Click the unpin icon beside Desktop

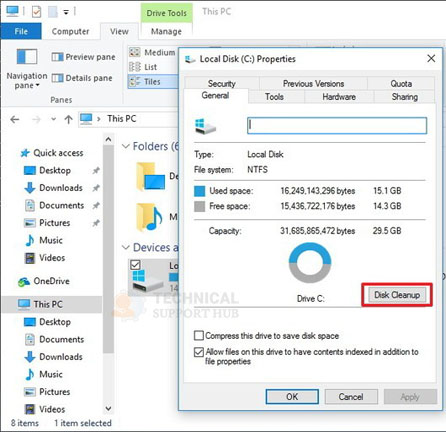click(x=96, y=171)
